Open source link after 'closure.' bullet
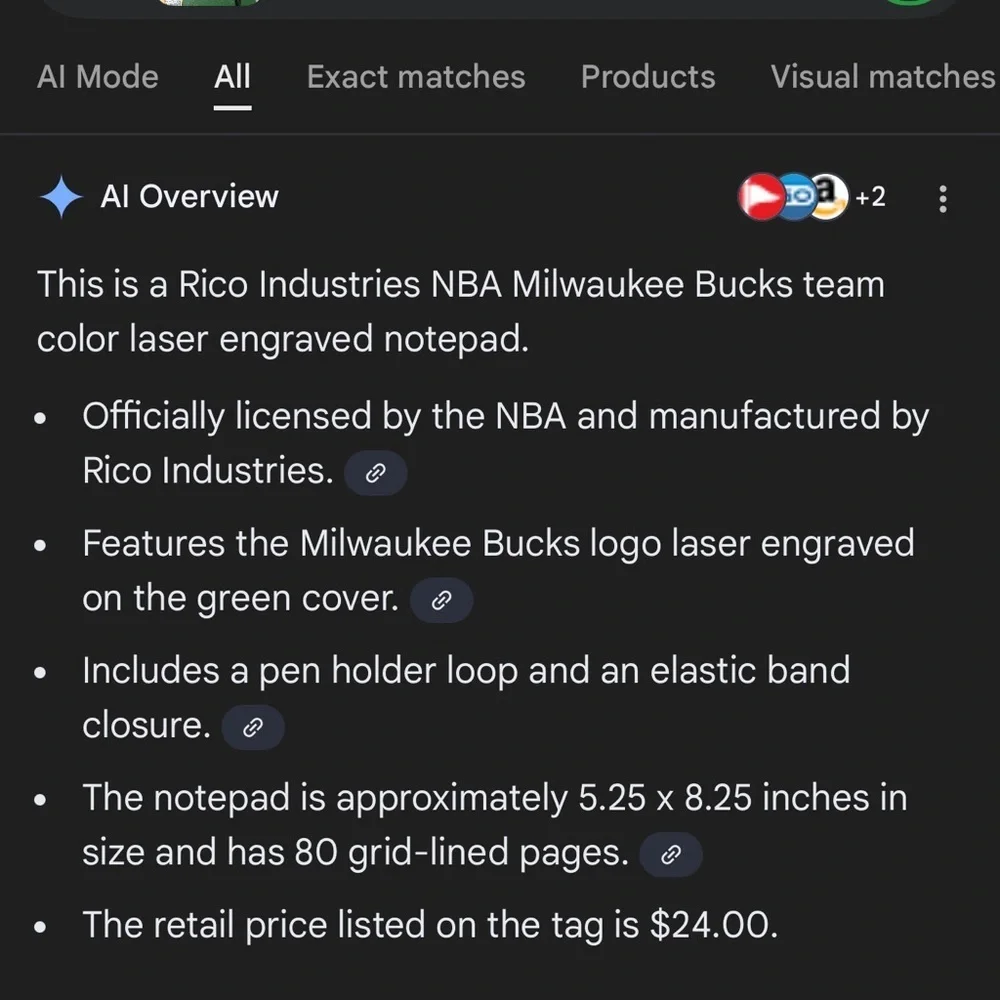Viewport: 1000px width, 1000px height. 253,727
